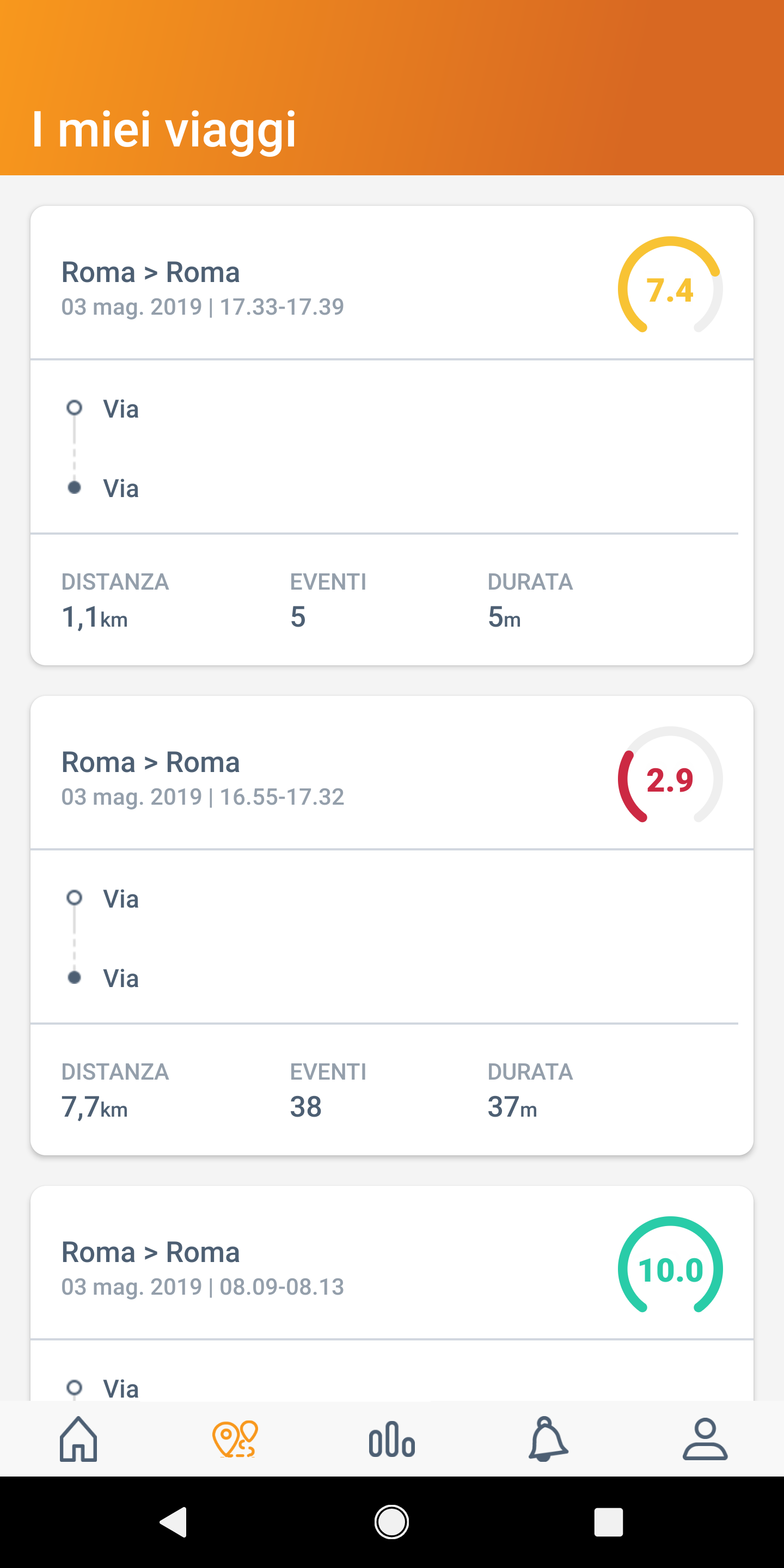Tap the 5 events count
Viewport: 784px width, 1568px height.
298,617
